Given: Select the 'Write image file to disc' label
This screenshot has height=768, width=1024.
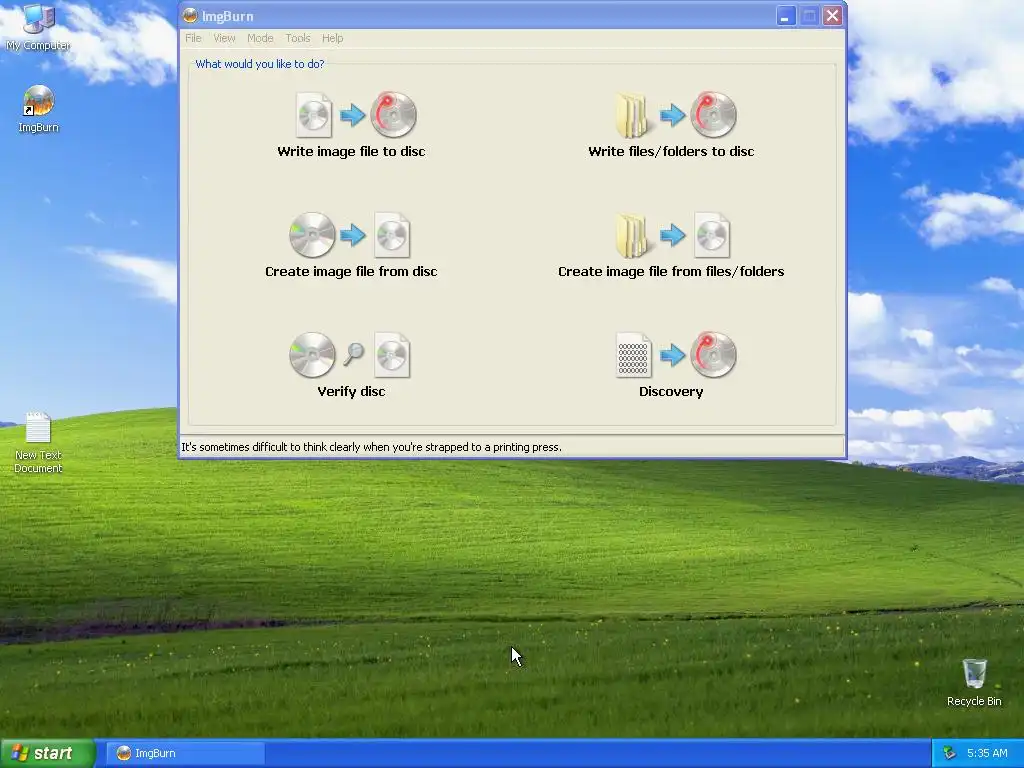Looking at the screenshot, I should point(351,152).
